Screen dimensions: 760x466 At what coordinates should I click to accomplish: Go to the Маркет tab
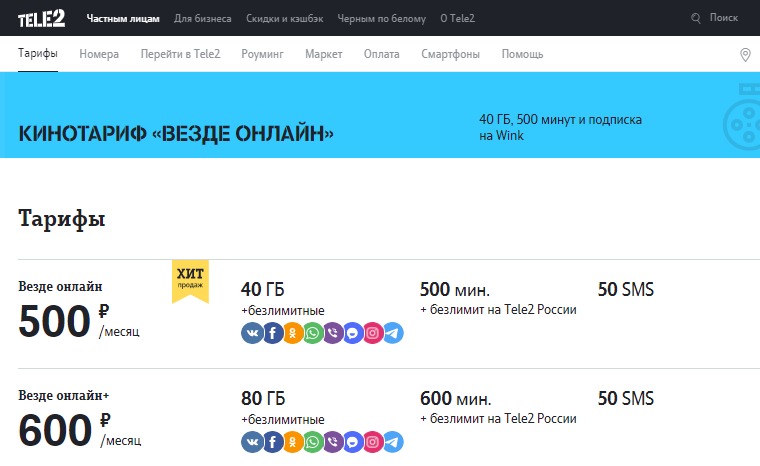[x=324, y=54]
